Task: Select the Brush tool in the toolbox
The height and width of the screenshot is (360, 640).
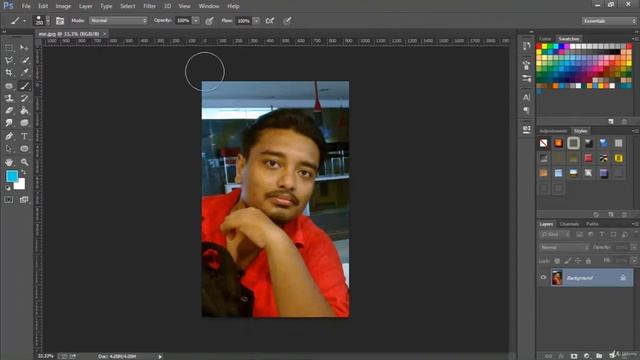Action: [24, 86]
